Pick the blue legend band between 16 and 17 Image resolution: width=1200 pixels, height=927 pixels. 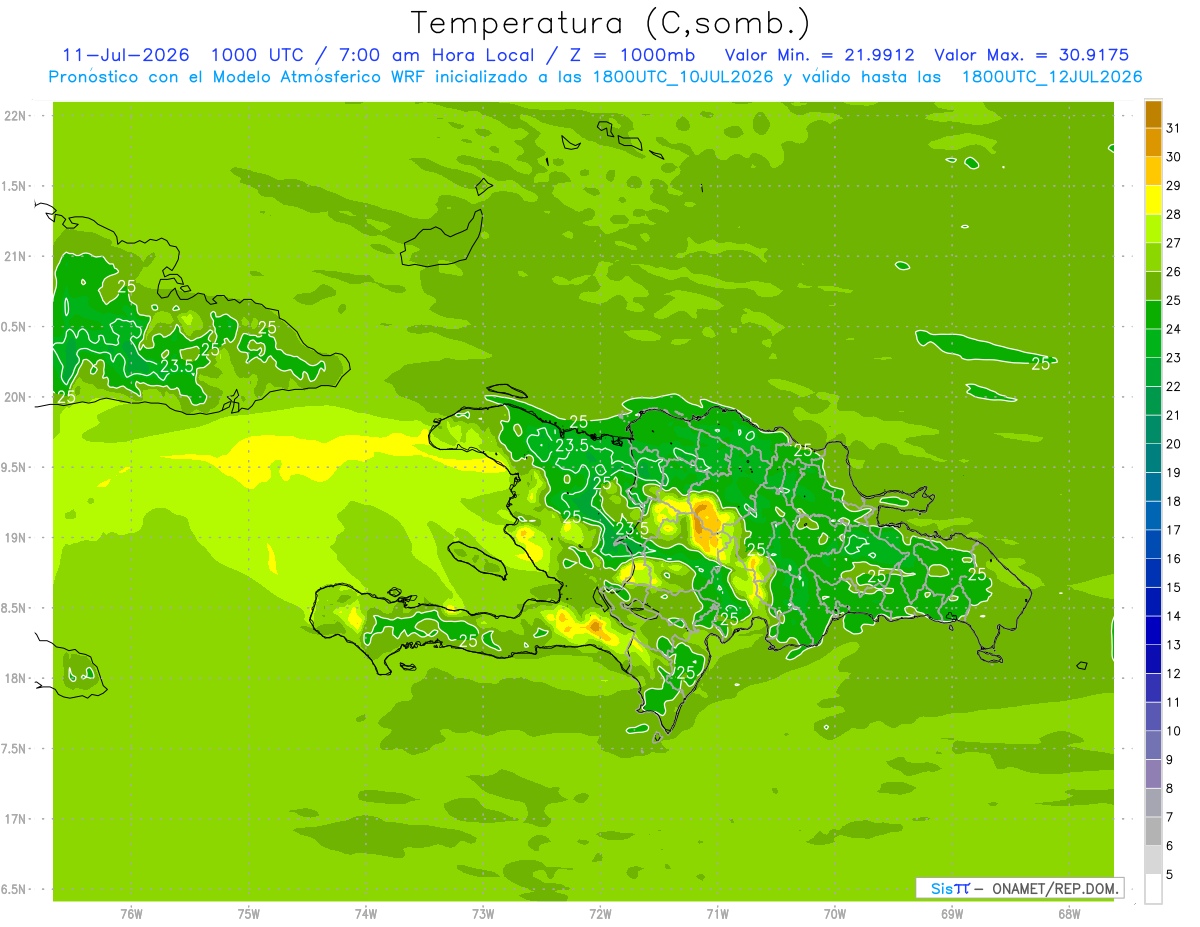(1153, 544)
